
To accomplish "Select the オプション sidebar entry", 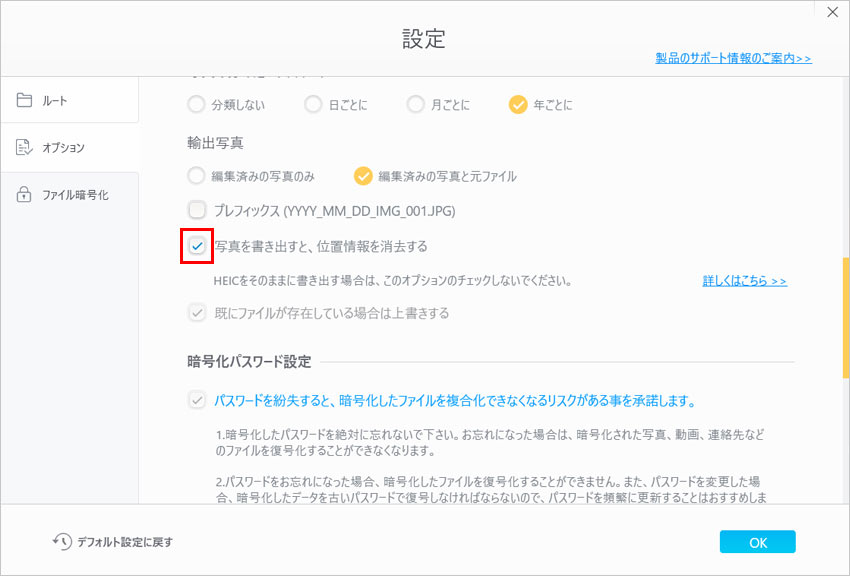I will pyautogui.click(x=60, y=147).
